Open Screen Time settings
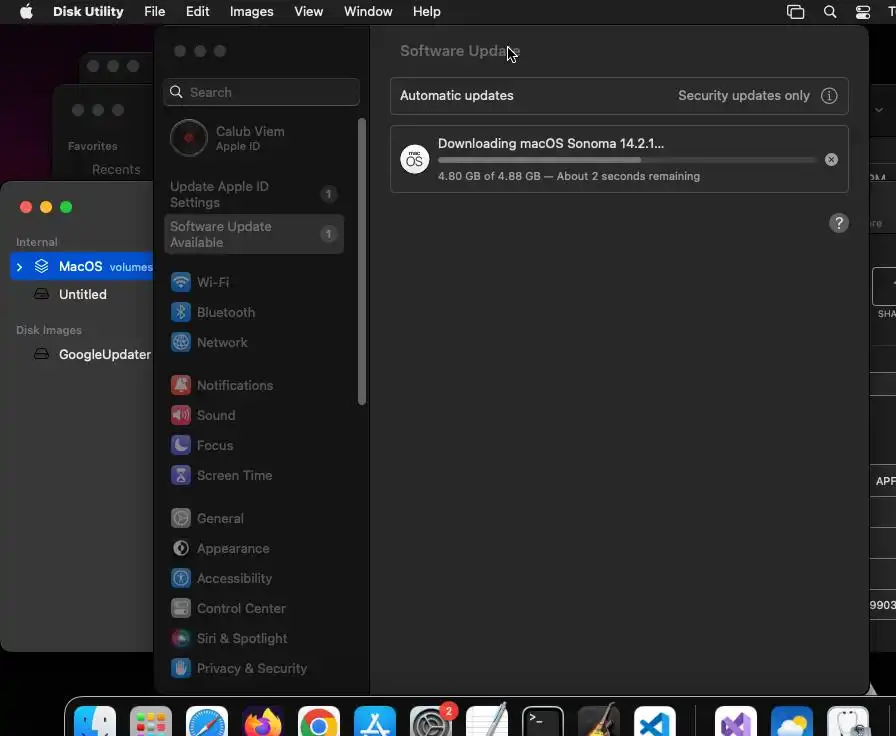 click(x=221, y=475)
